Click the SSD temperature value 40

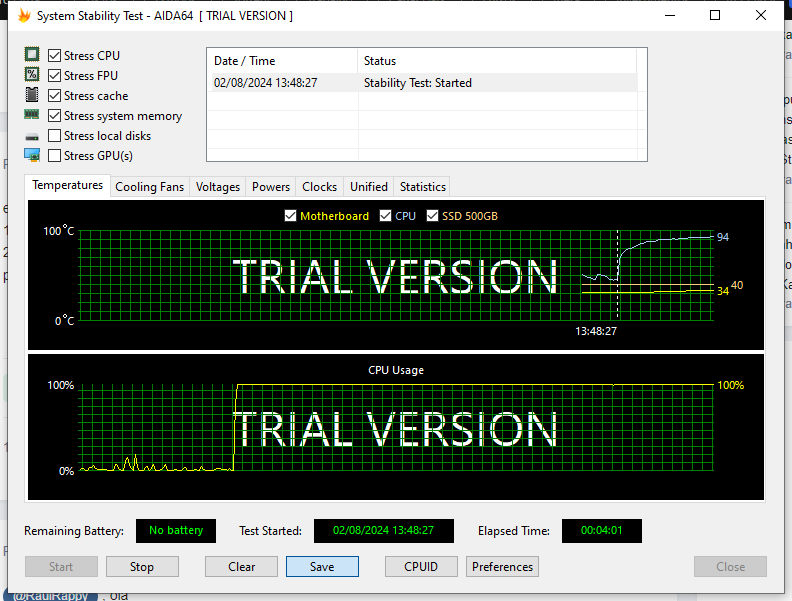[x=737, y=285]
